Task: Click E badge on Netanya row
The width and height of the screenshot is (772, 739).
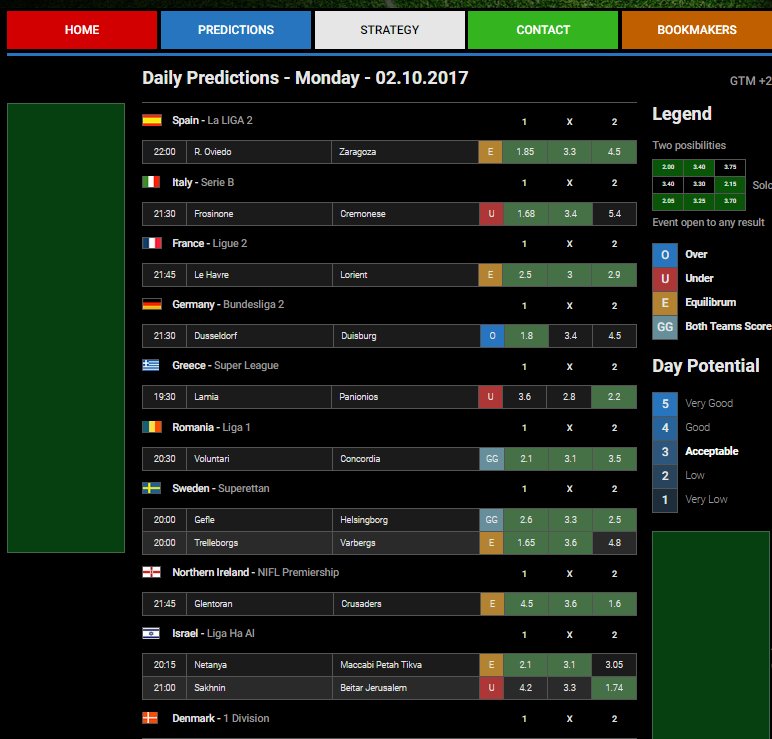Action: click(x=491, y=665)
